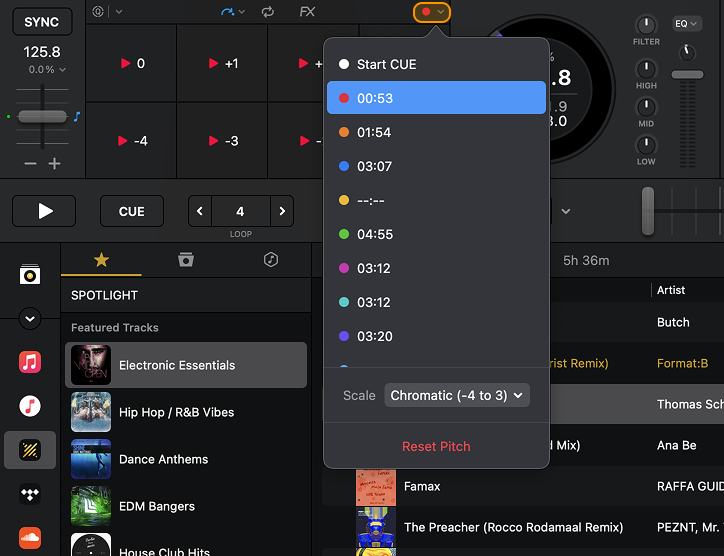Select the green 04:55 cue point
Screen dimensions: 724x556
436,234
